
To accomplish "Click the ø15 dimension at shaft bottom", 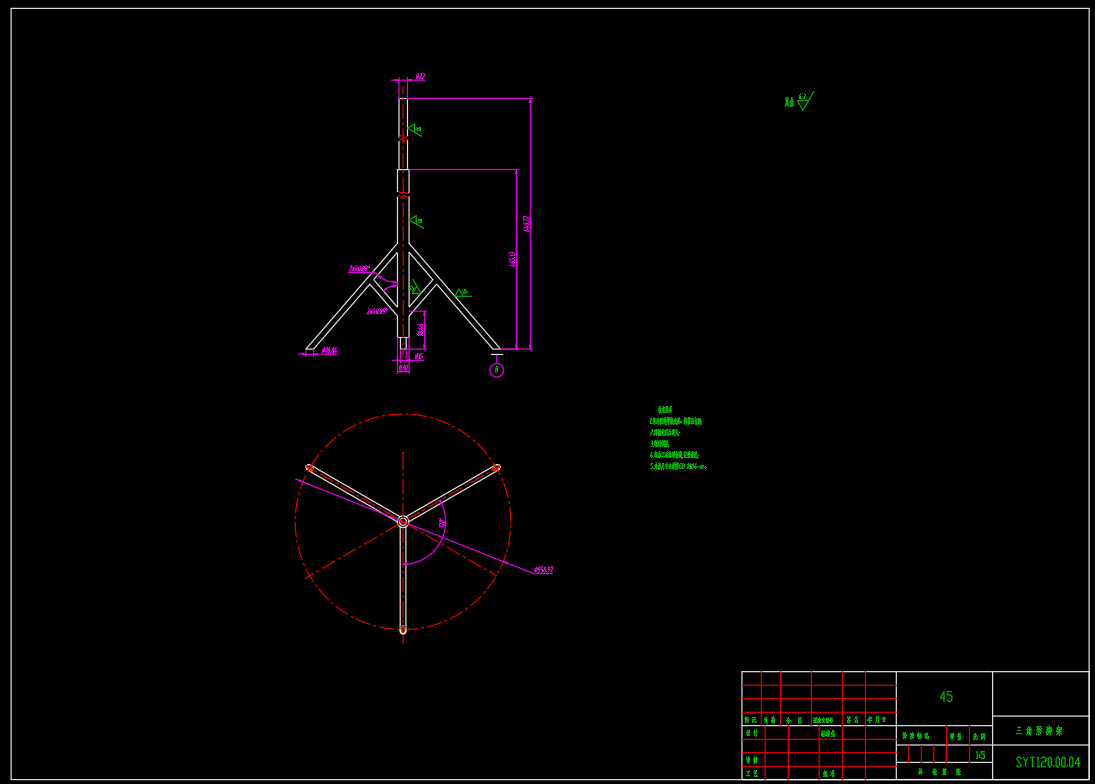I will pos(418,356).
